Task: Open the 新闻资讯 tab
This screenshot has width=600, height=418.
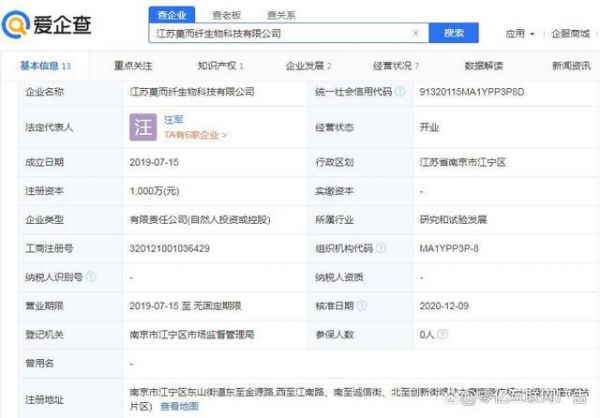Action: [x=571, y=66]
